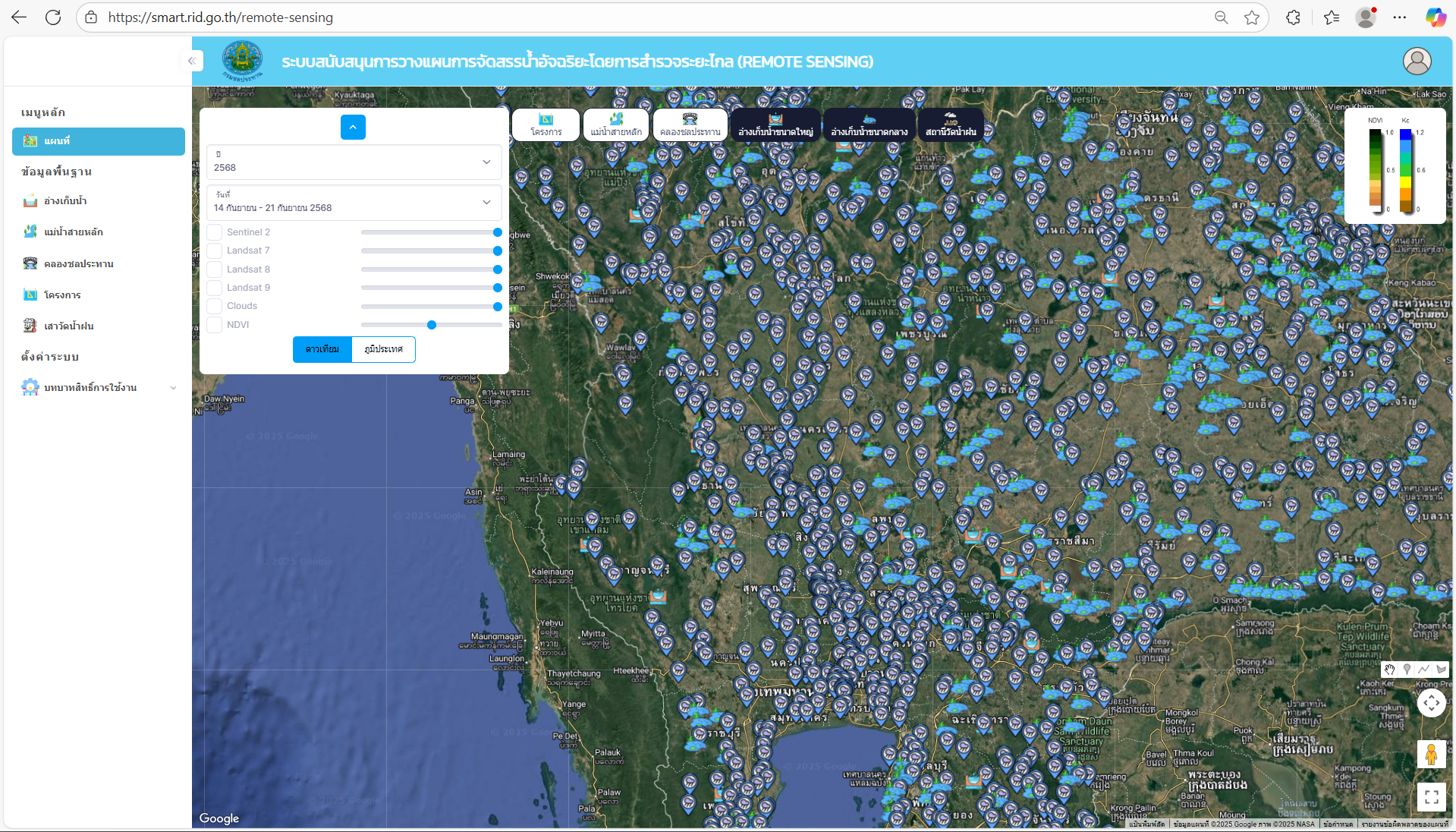Collapse the sidebar with double-chevron icon
The height and width of the screenshot is (832, 1456).
click(192, 61)
